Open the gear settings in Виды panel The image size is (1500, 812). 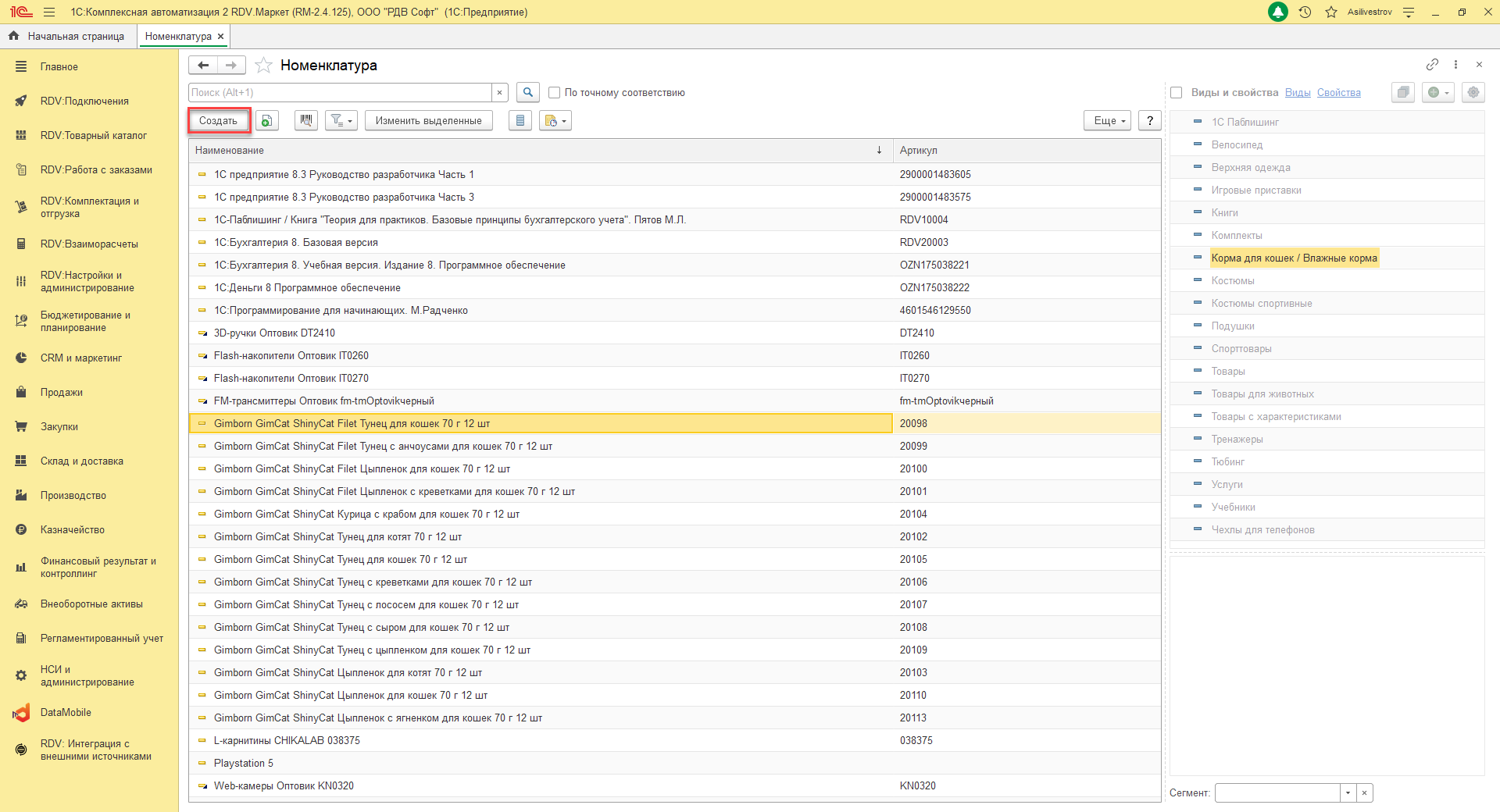point(1473,92)
